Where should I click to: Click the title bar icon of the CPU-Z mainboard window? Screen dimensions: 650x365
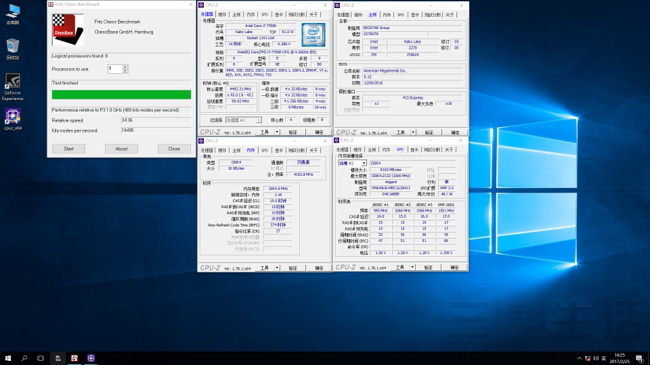point(337,5)
